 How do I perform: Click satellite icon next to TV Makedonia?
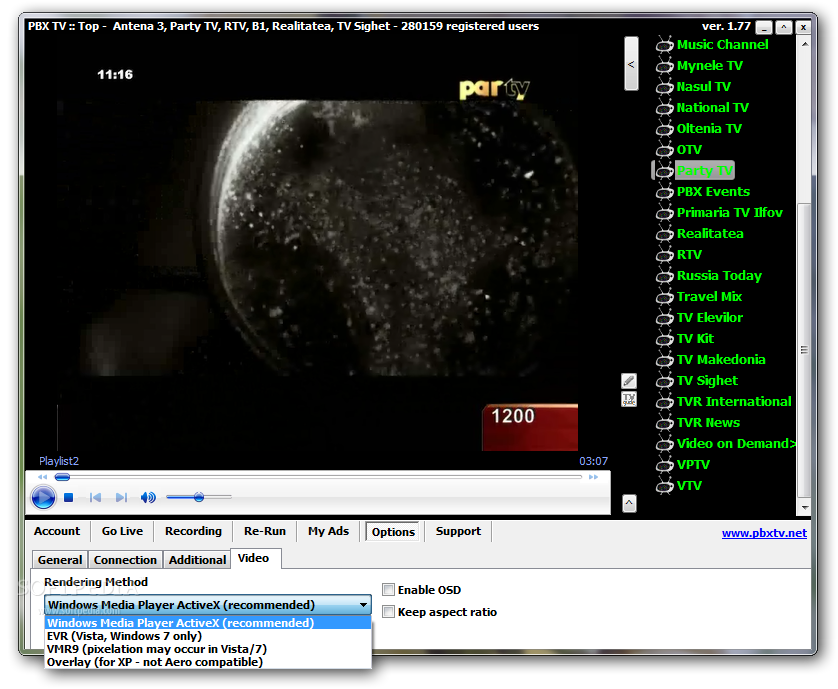pyautogui.click(x=664, y=360)
